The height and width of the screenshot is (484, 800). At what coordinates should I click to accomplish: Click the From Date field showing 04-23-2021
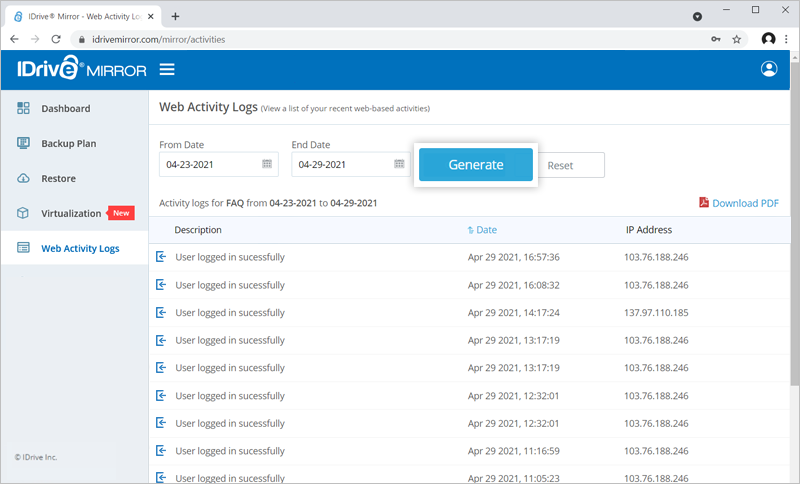[x=218, y=164]
